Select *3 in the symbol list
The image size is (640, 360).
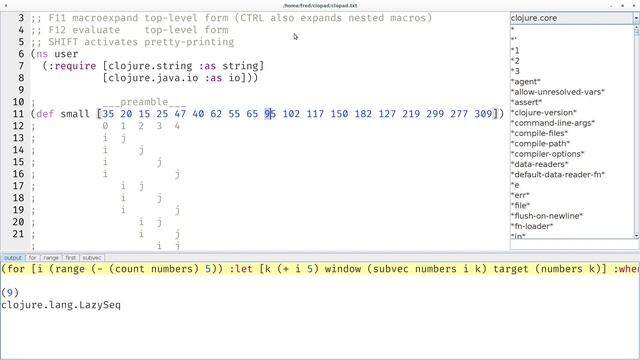[515, 71]
